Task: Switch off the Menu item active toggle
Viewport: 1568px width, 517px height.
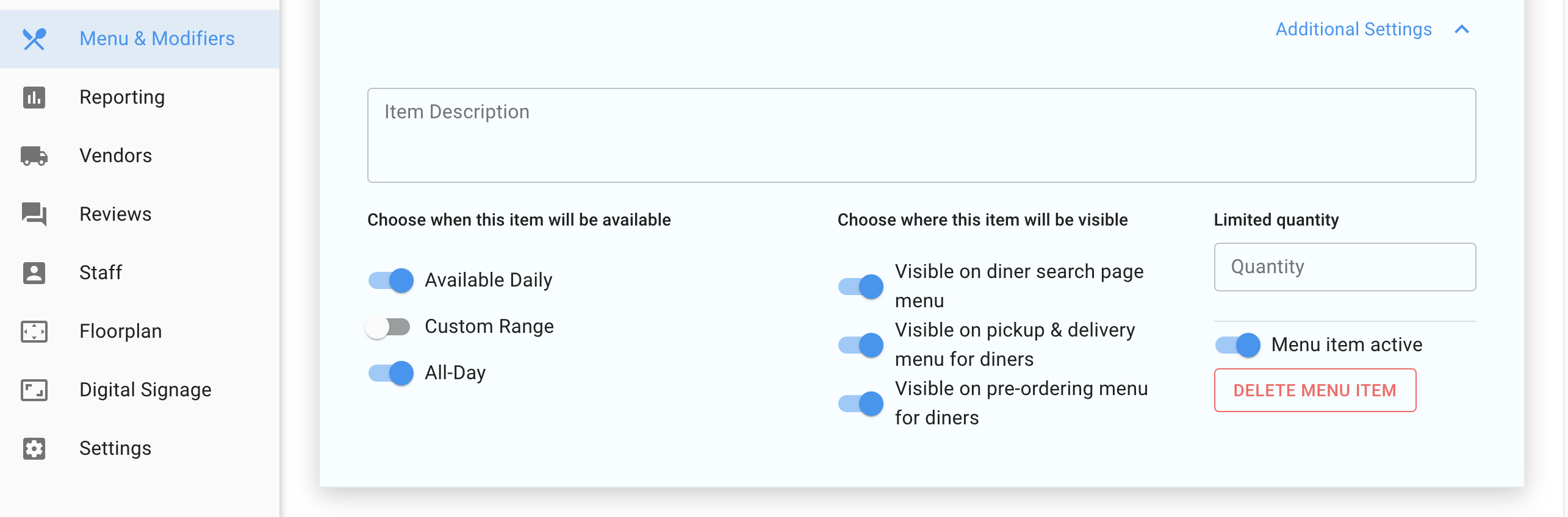Action: click(x=1237, y=345)
